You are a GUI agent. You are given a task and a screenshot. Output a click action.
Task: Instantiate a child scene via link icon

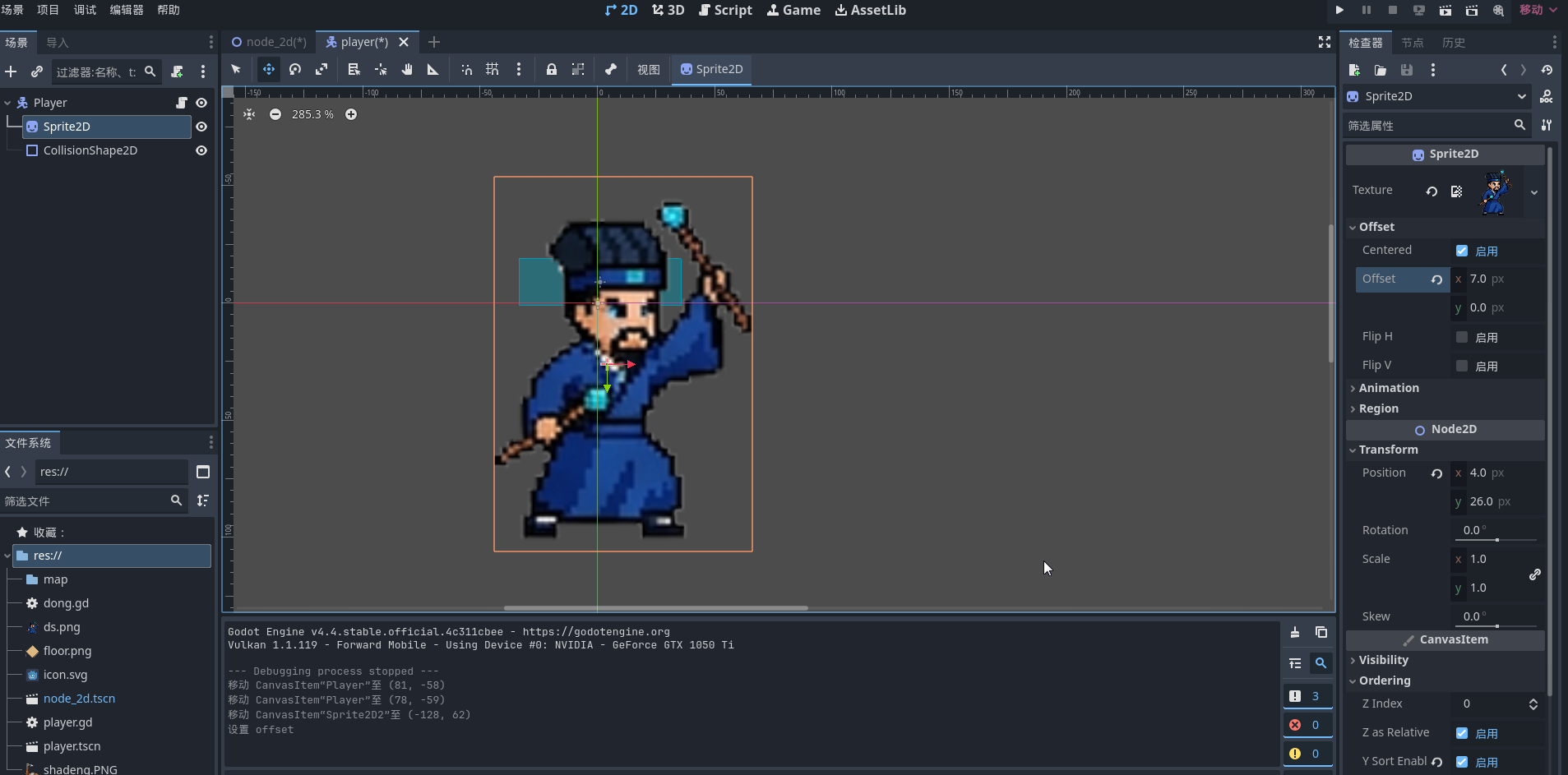pyautogui.click(x=37, y=72)
